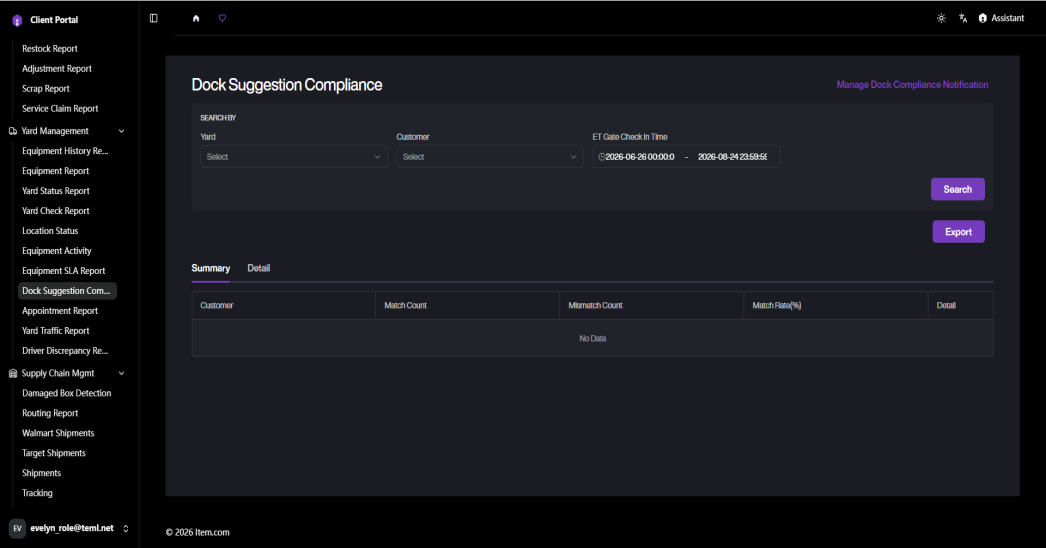Click the Match Rate(%) column header
The image size is (1046, 548).
pos(835,306)
